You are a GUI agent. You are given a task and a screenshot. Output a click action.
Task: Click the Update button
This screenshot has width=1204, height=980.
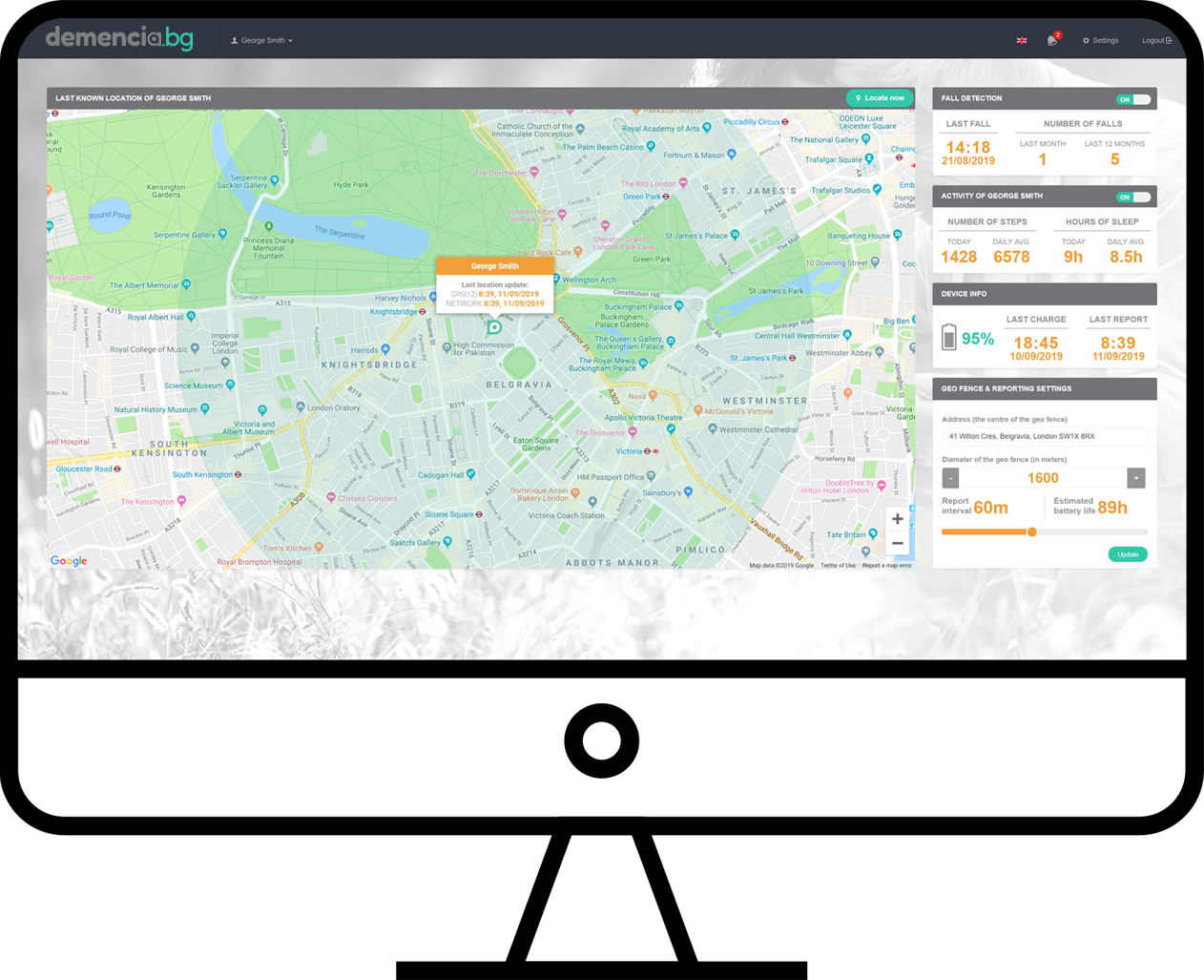tap(1127, 554)
